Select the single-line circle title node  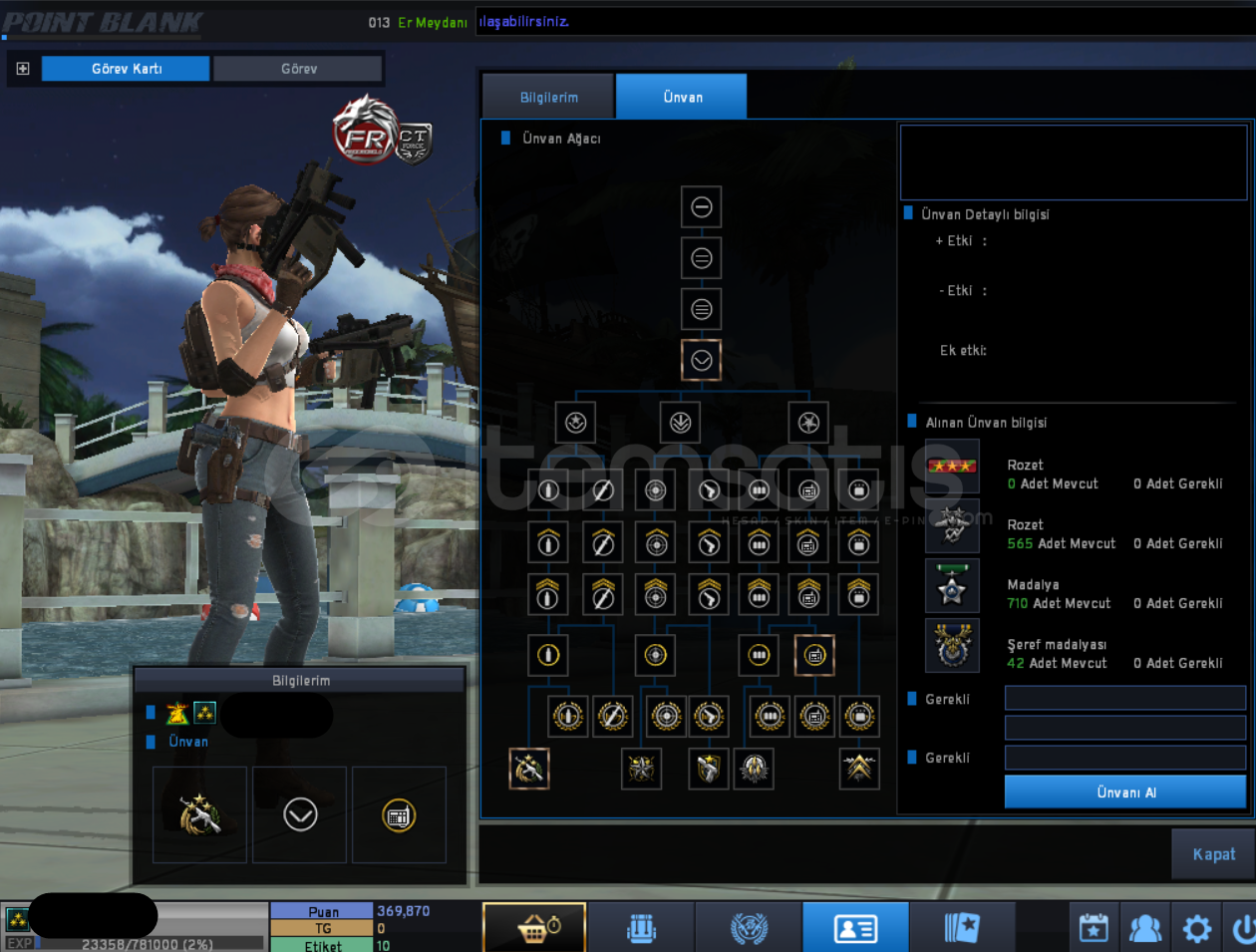coord(702,207)
